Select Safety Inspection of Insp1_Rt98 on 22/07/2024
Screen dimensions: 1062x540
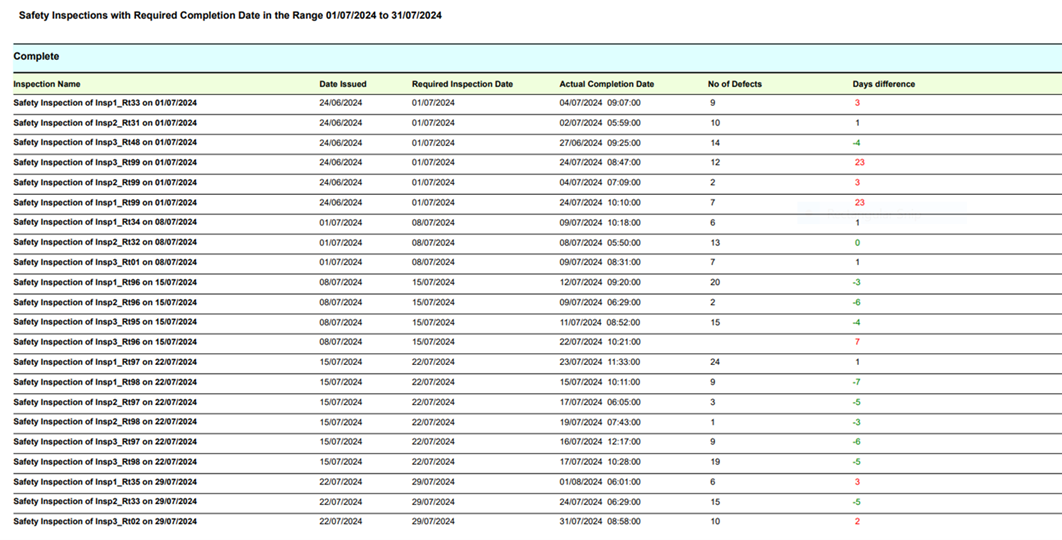[105, 381]
